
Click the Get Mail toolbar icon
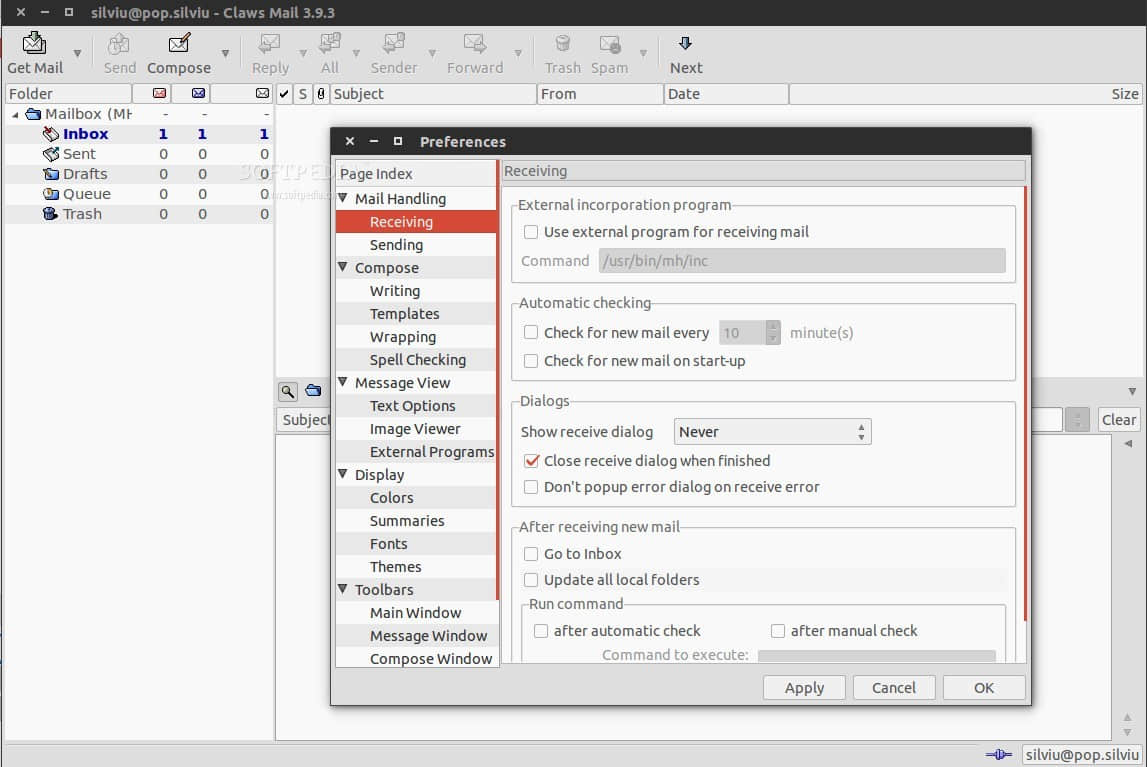click(x=35, y=44)
